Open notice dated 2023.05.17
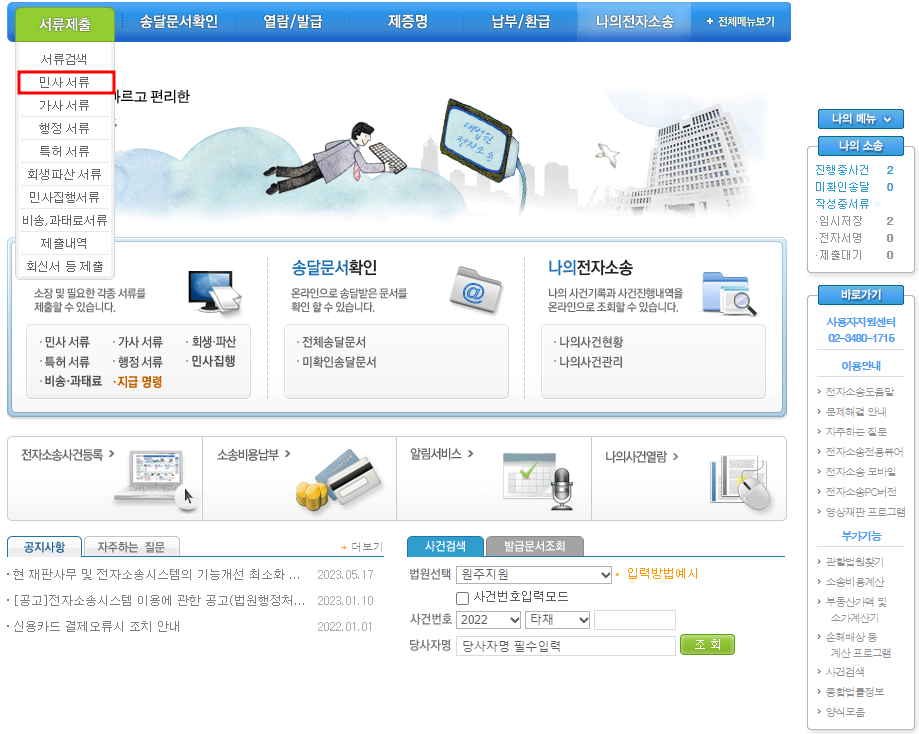The image size is (919, 734). pyautogui.click(x=156, y=575)
